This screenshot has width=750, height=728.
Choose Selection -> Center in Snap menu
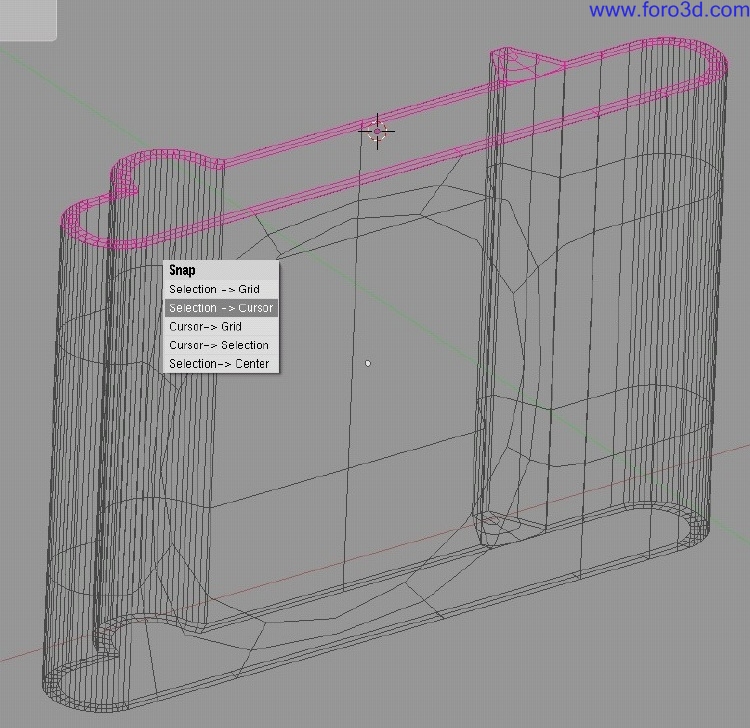(221, 364)
